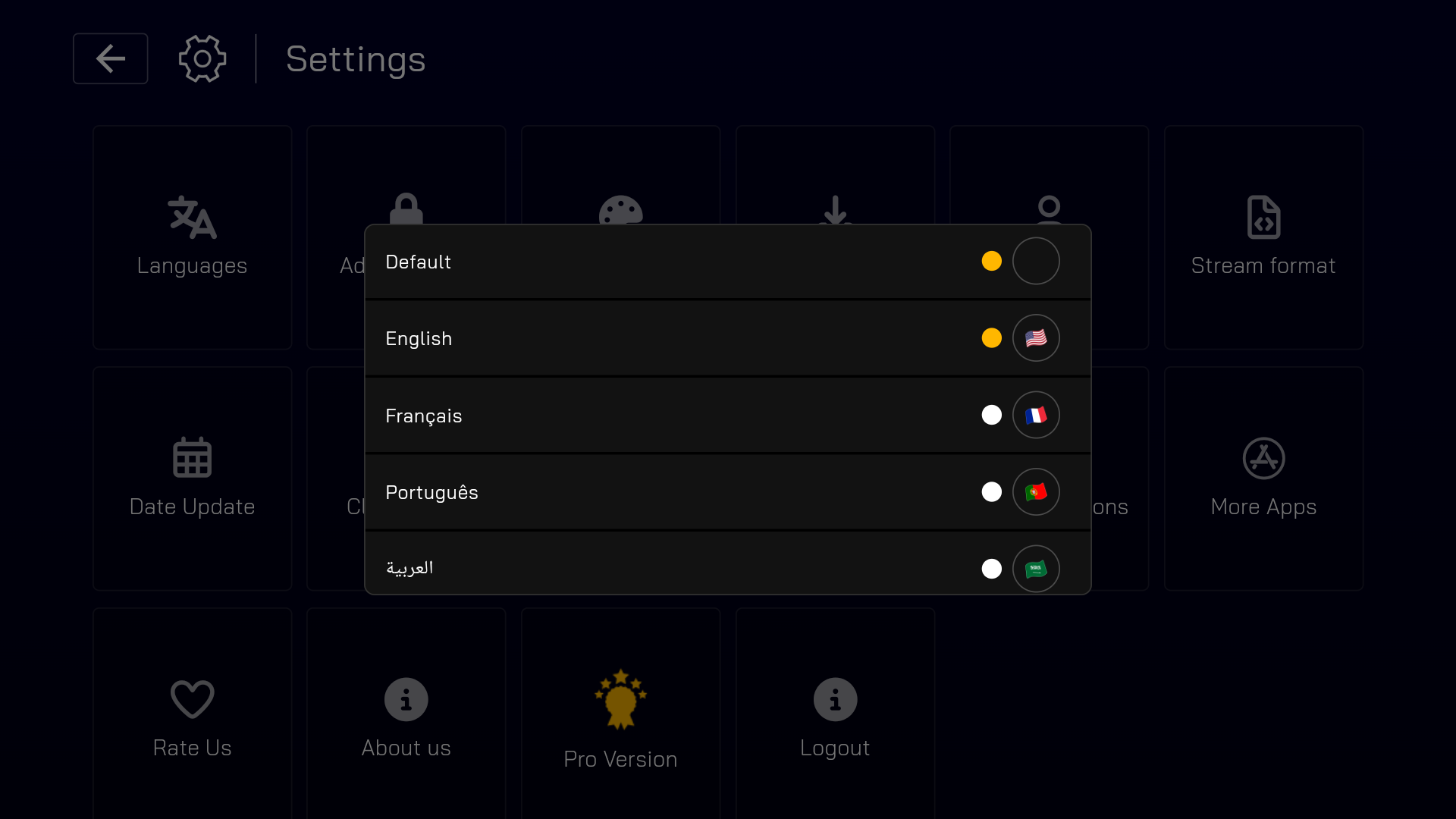Viewport: 1456px width, 819px height.
Task: Click the Saudi Arabia flag icon
Action: click(x=1036, y=569)
